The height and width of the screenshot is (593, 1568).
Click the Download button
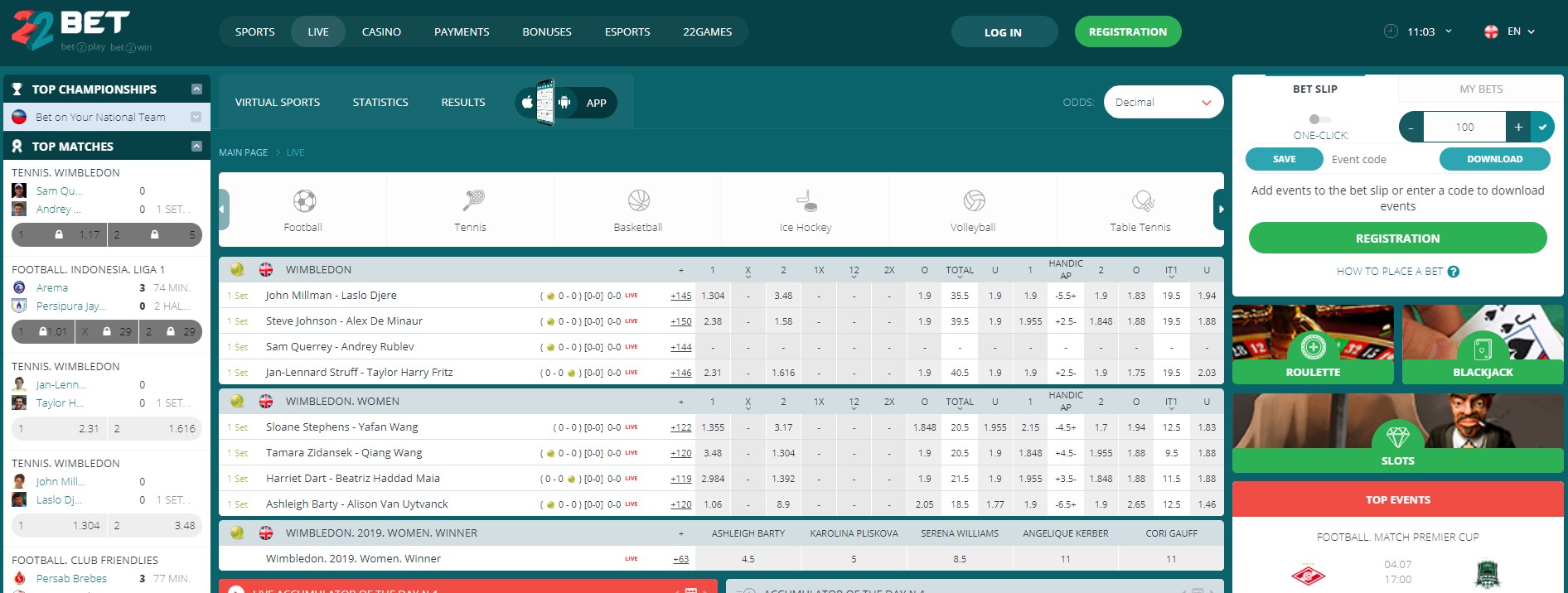[1495, 159]
